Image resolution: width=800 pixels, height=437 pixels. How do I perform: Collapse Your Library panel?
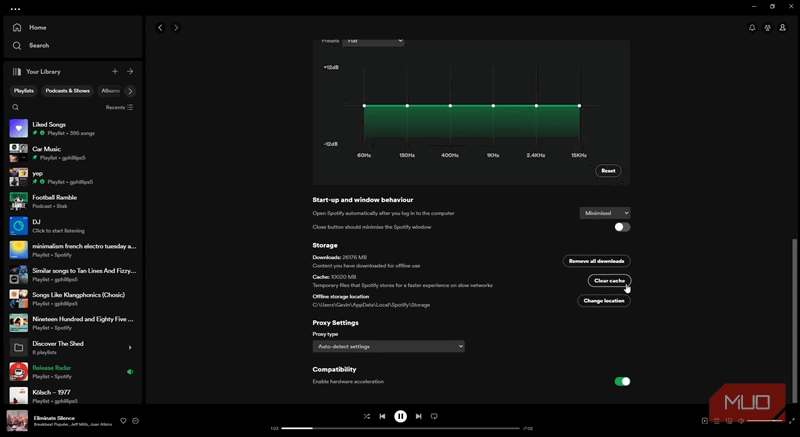click(x=36, y=72)
